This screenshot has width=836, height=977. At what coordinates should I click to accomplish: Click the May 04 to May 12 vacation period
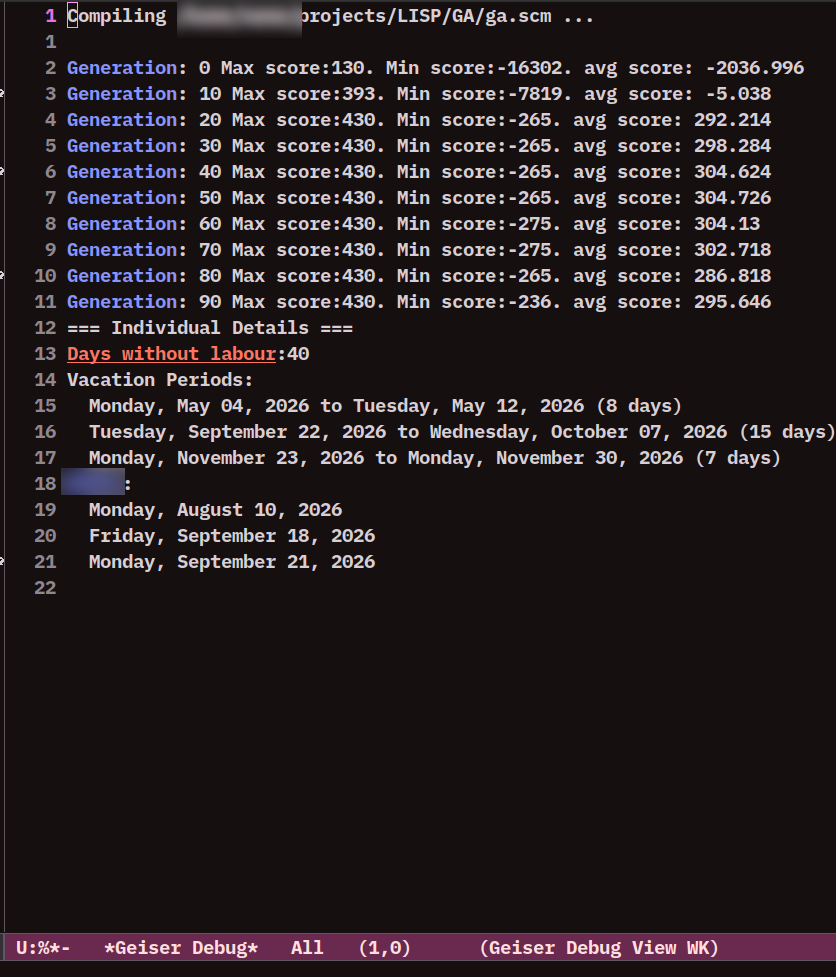click(x=386, y=406)
